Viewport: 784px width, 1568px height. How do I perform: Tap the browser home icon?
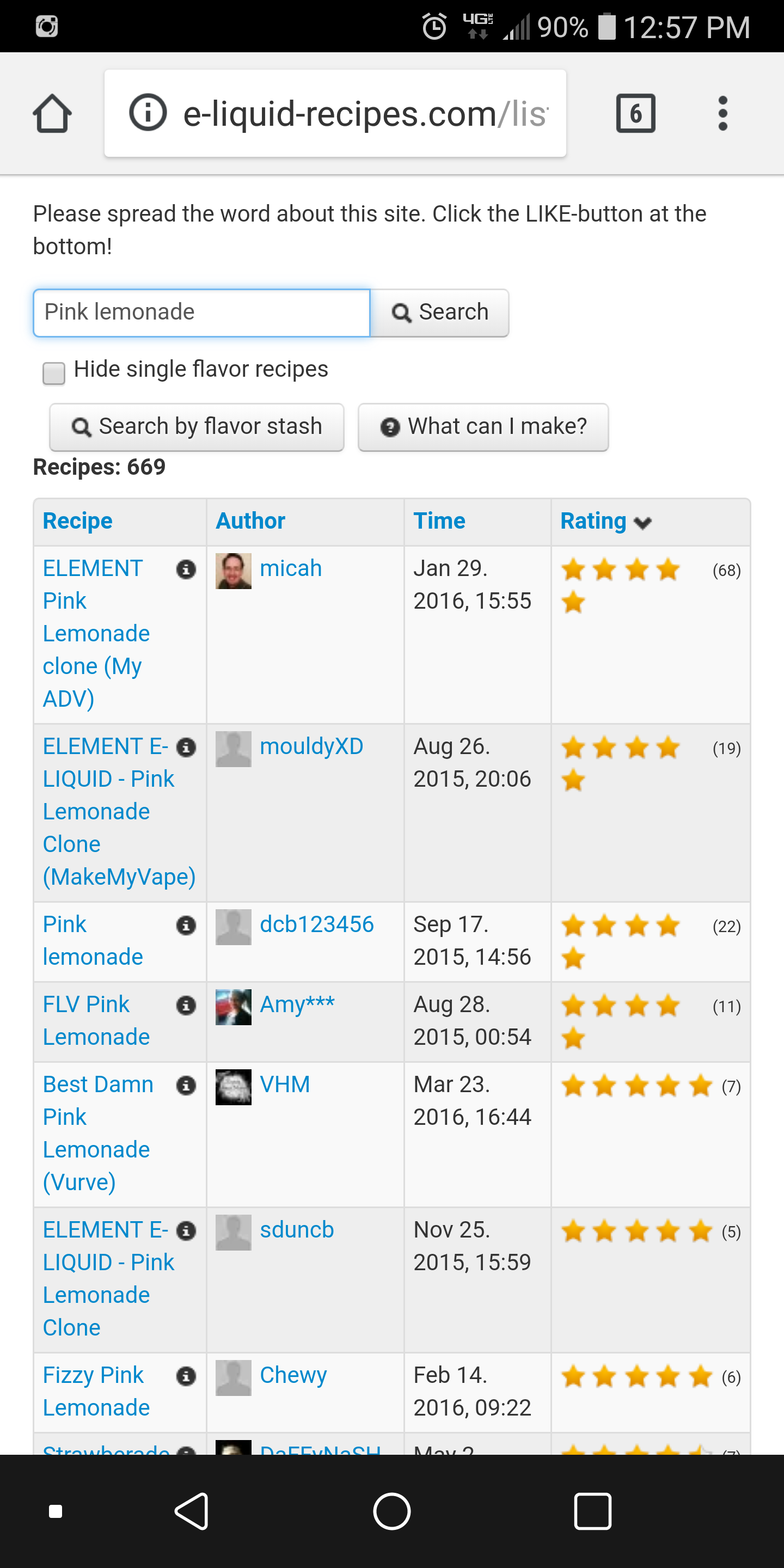52,113
